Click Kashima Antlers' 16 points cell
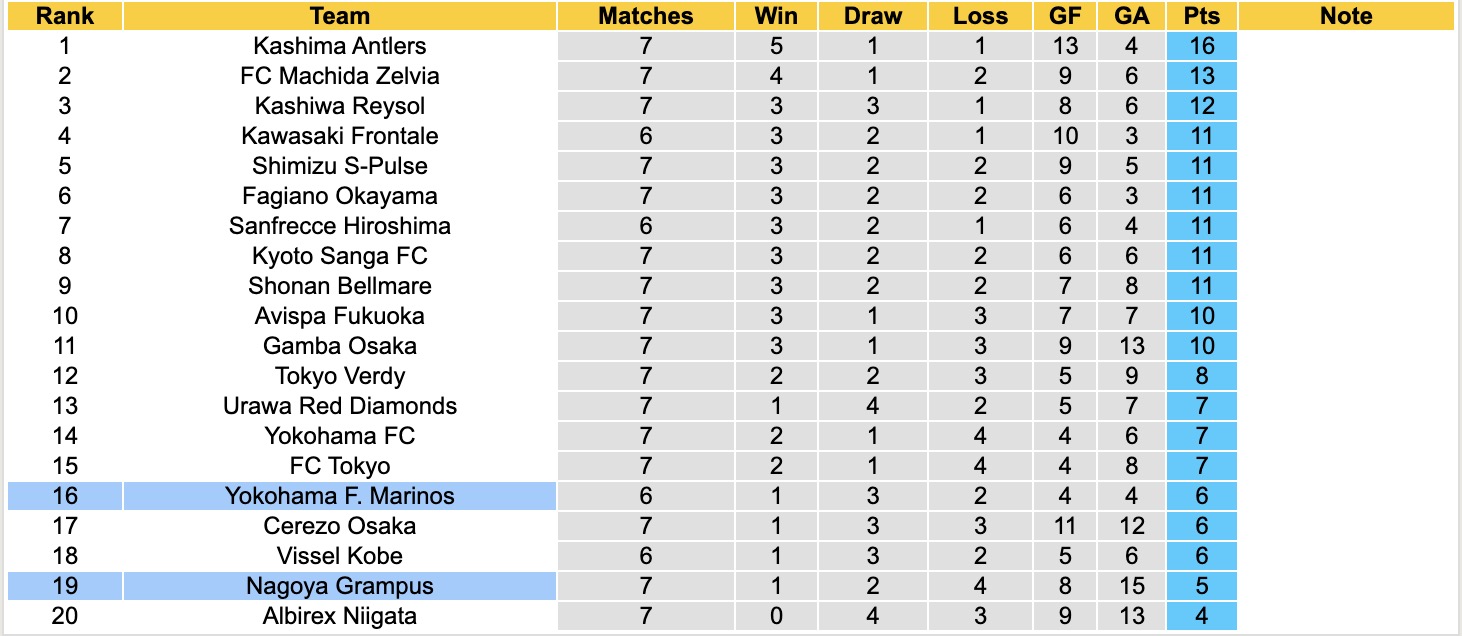1462x636 pixels. (1202, 46)
